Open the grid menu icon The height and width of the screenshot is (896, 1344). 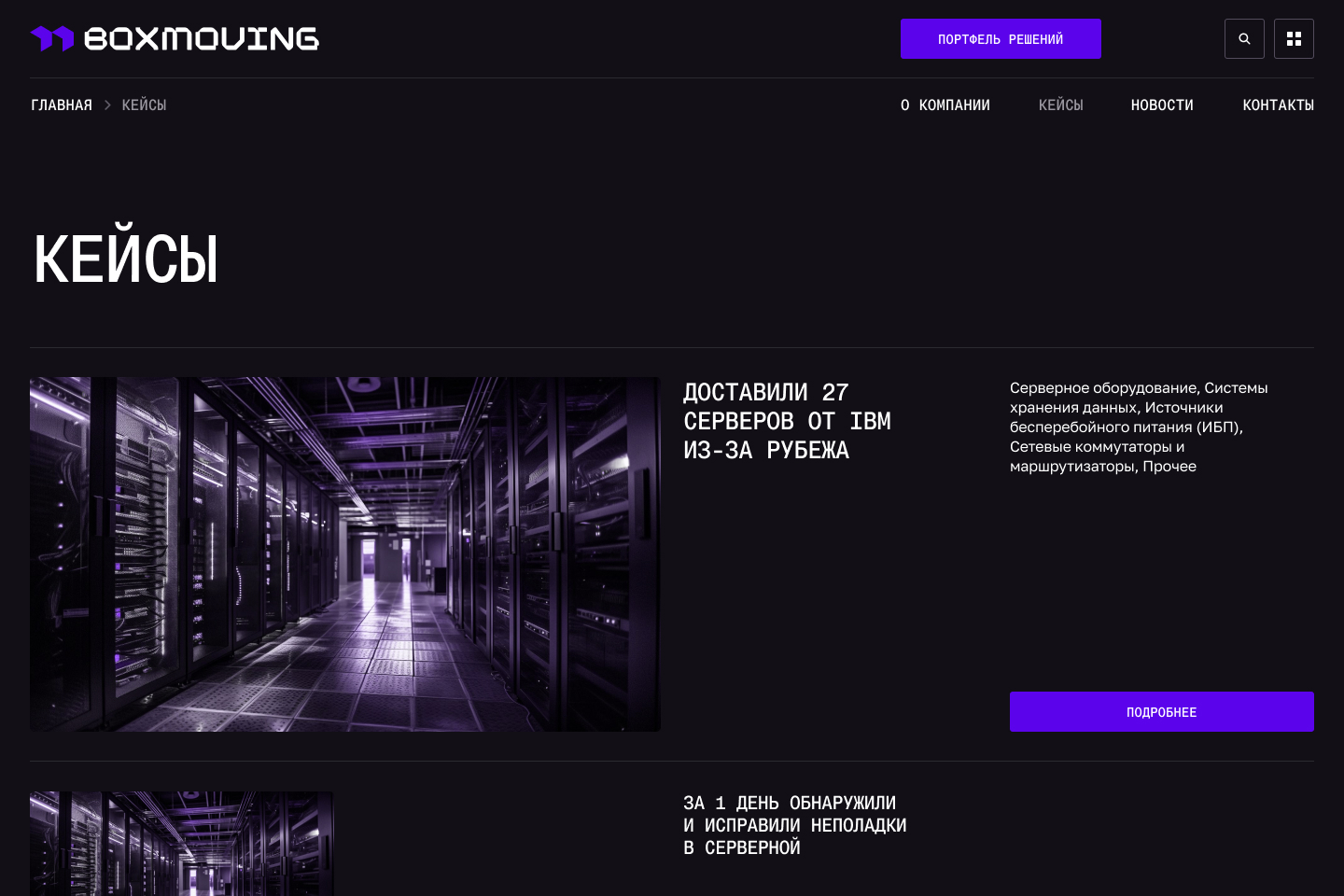click(1294, 39)
